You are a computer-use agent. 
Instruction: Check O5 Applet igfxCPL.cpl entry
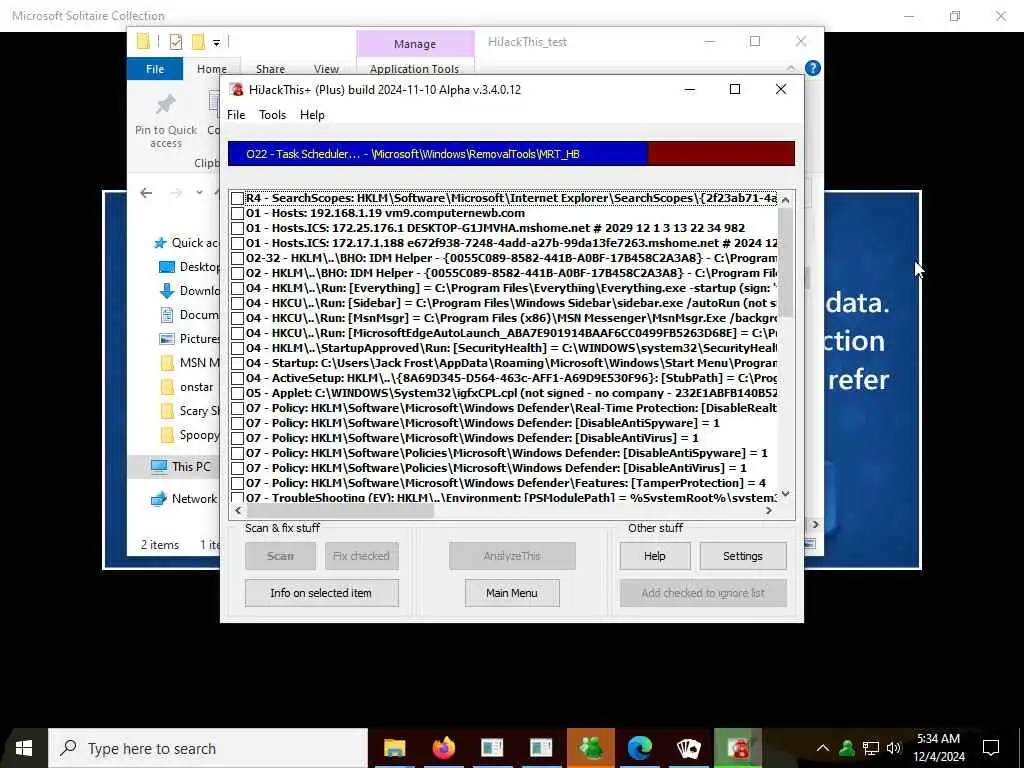(237, 393)
